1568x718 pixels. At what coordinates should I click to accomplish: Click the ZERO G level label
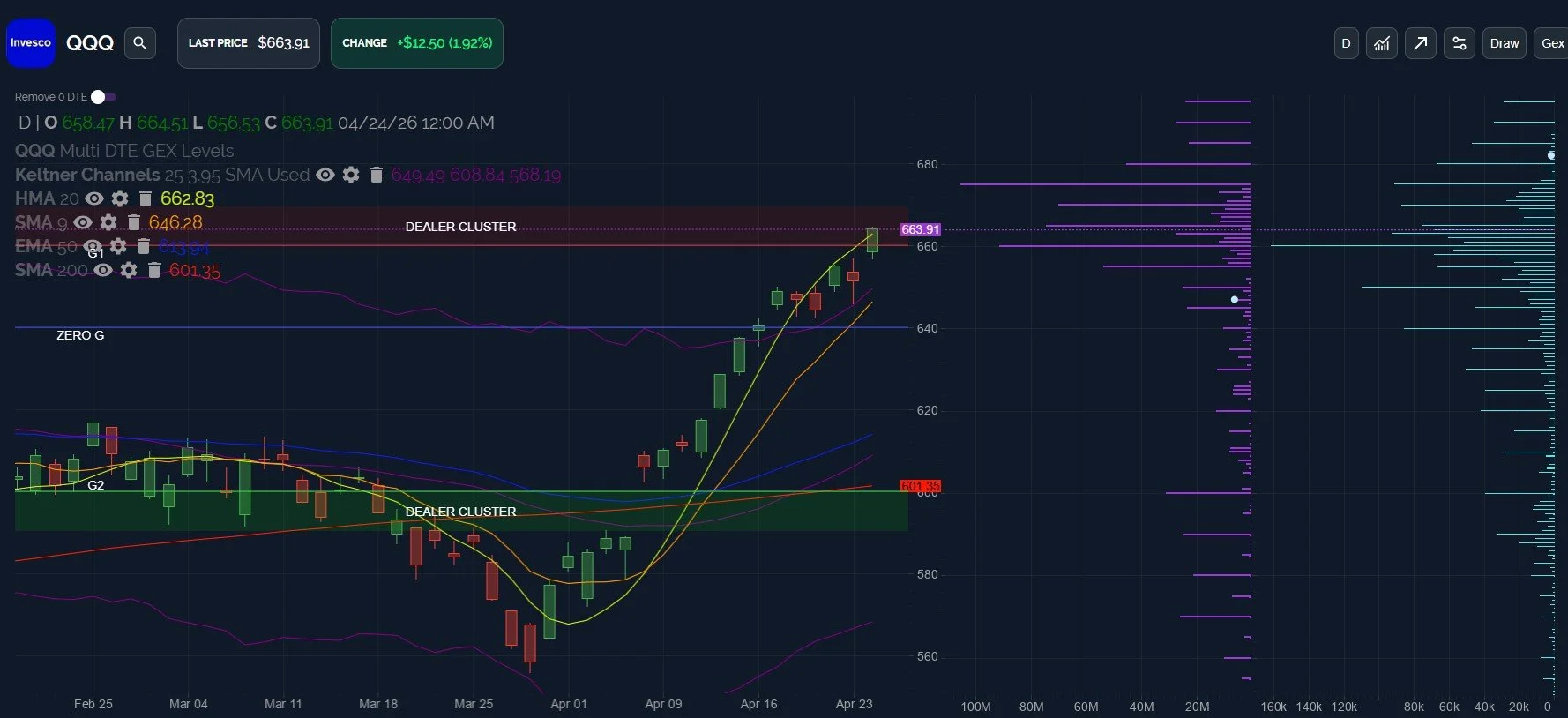click(80, 335)
